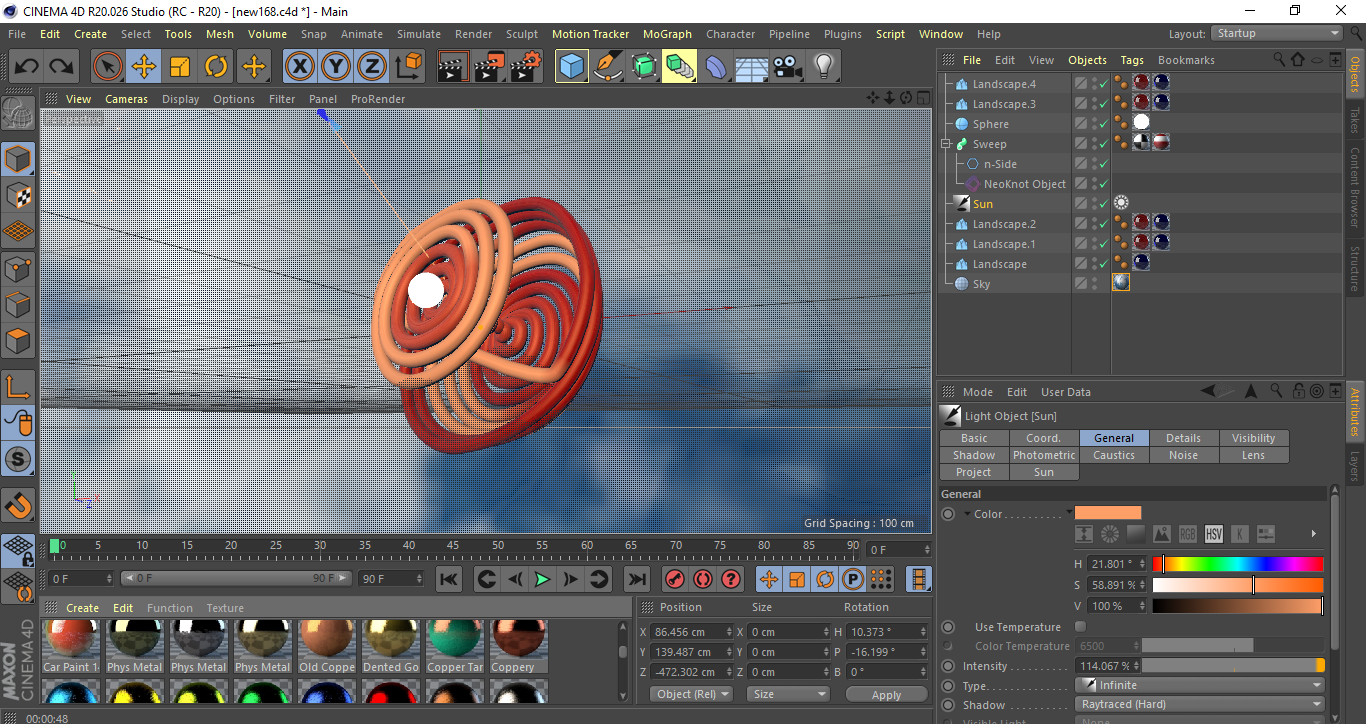The height and width of the screenshot is (724, 1366).
Task: Open the Size mode dropdown
Action: [x=789, y=694]
